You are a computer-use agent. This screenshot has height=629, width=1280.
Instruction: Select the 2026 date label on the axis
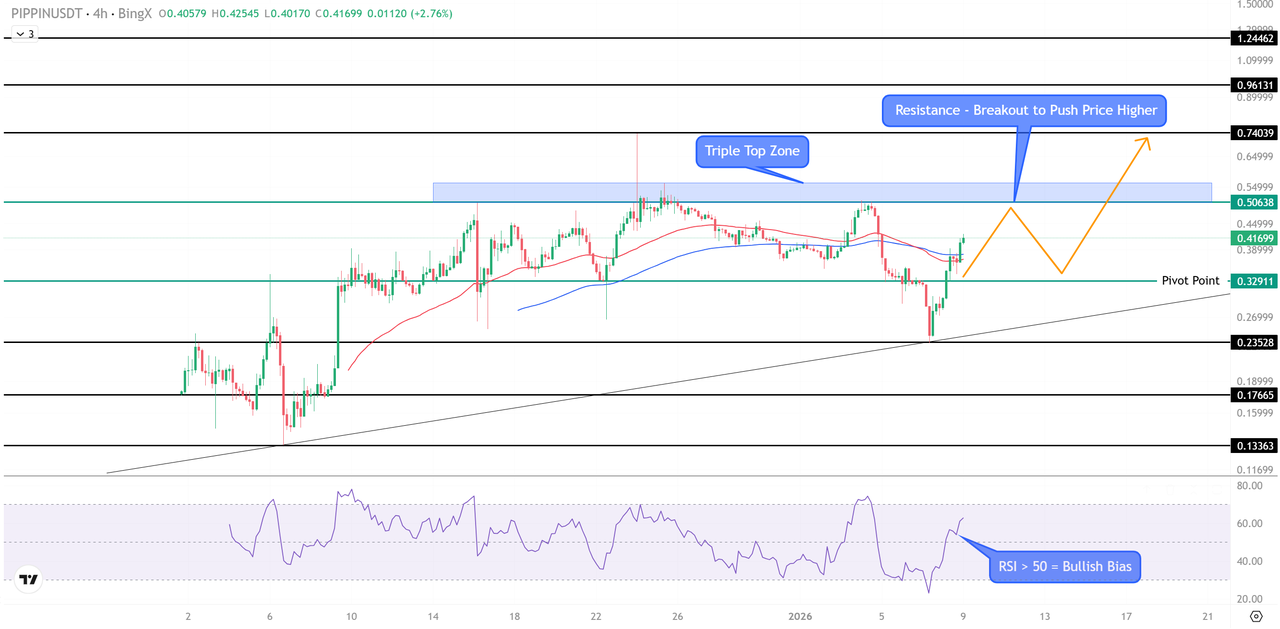800,617
